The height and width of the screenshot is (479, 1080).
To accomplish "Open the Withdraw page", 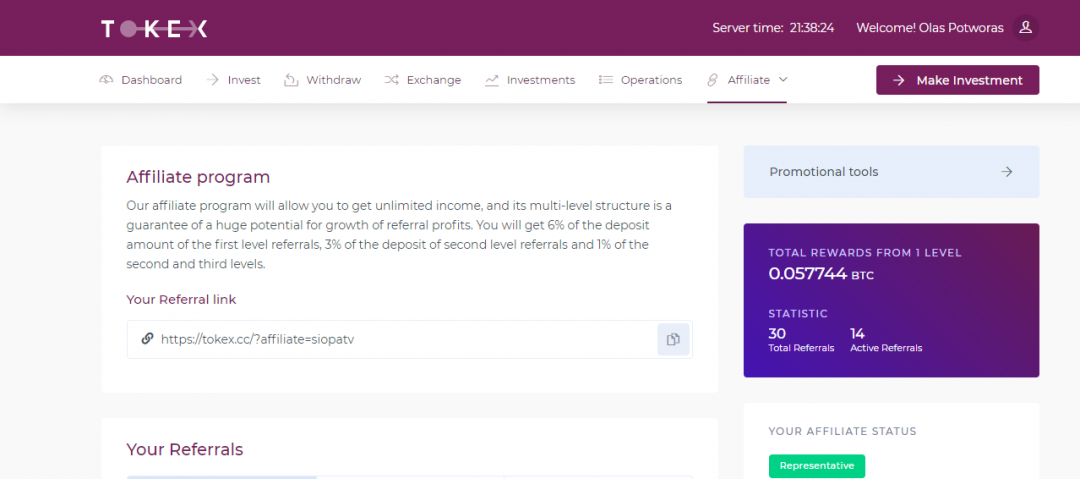I will point(333,80).
